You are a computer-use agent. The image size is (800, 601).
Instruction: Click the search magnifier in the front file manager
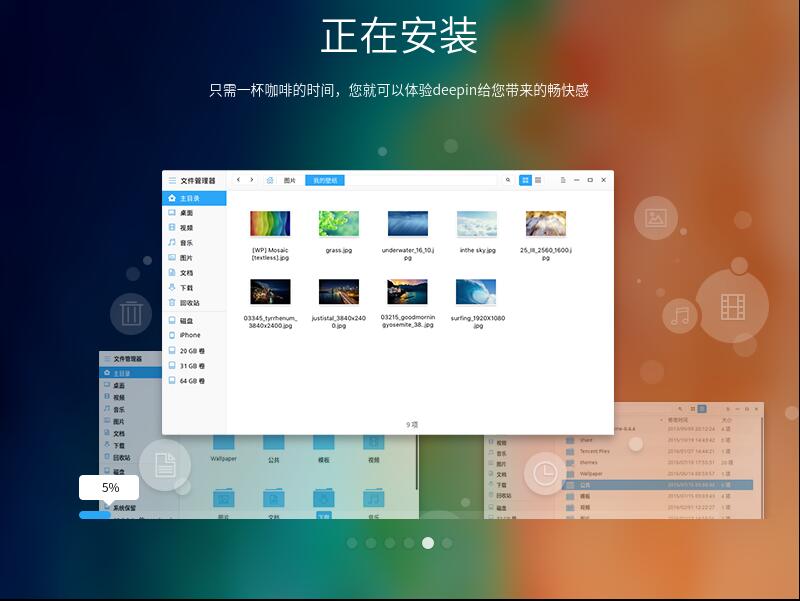[x=508, y=180]
